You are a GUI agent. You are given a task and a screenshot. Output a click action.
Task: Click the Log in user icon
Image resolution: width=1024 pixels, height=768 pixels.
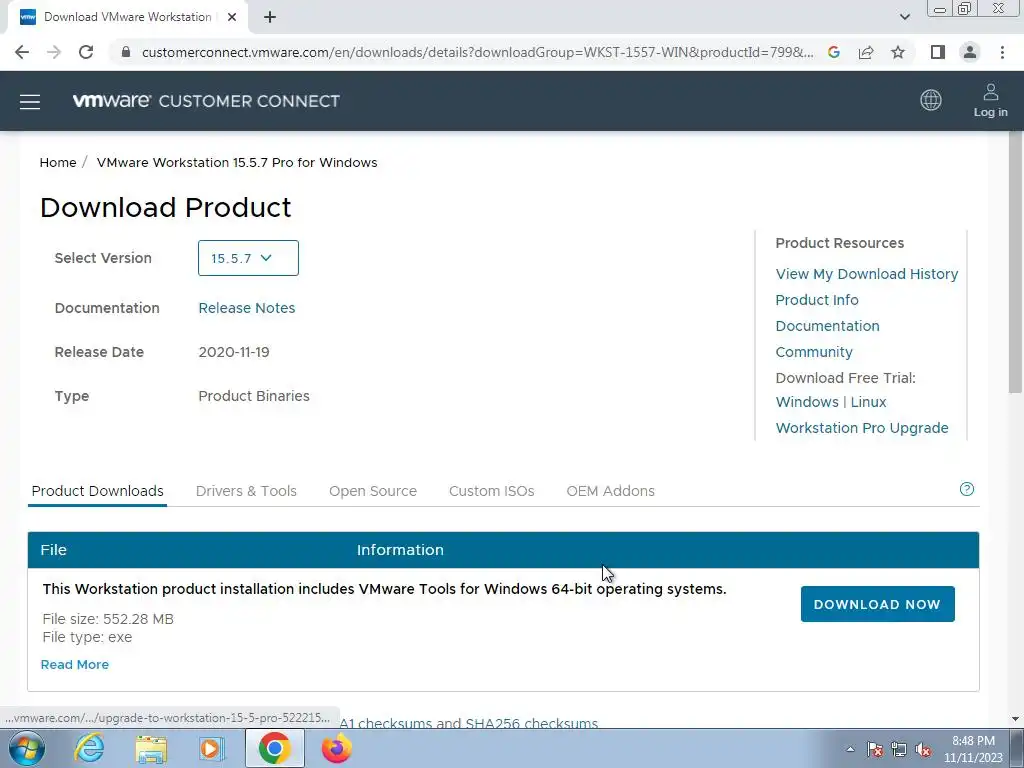(991, 101)
